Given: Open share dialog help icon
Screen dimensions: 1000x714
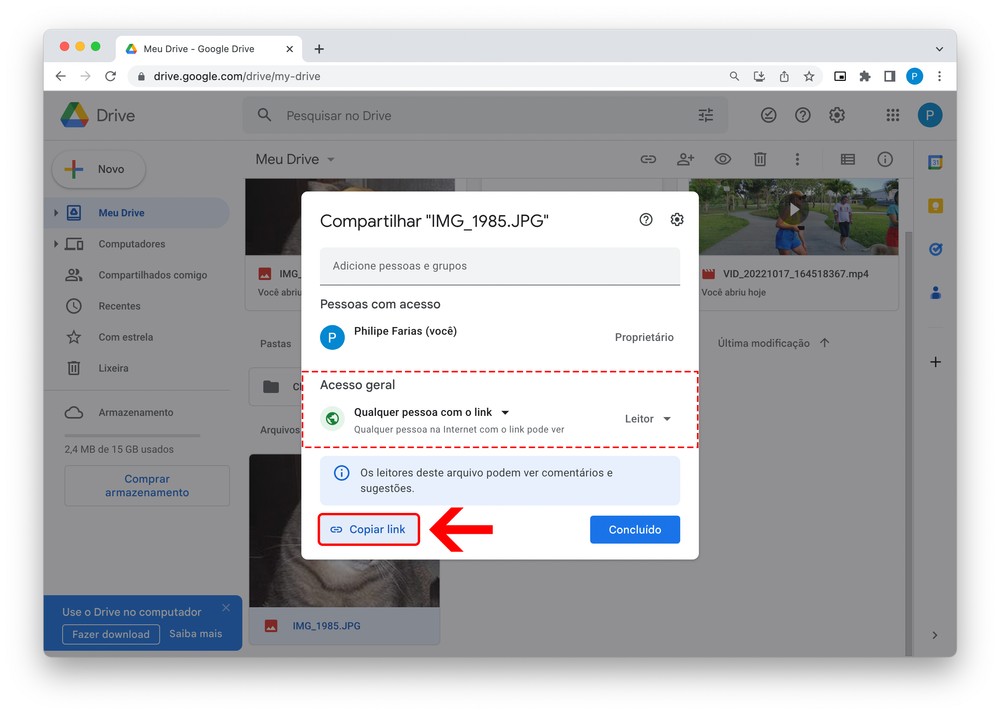Looking at the screenshot, I should click(x=645, y=220).
